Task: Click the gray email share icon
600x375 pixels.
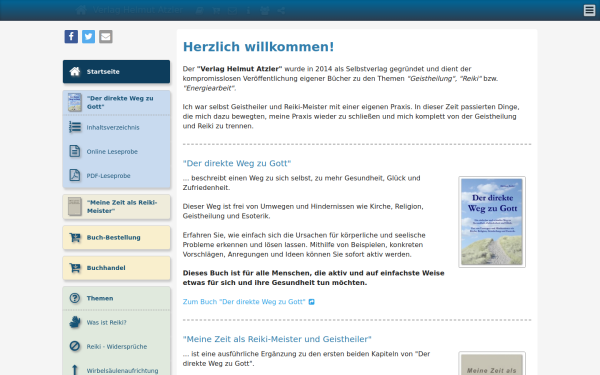Action: (106, 37)
